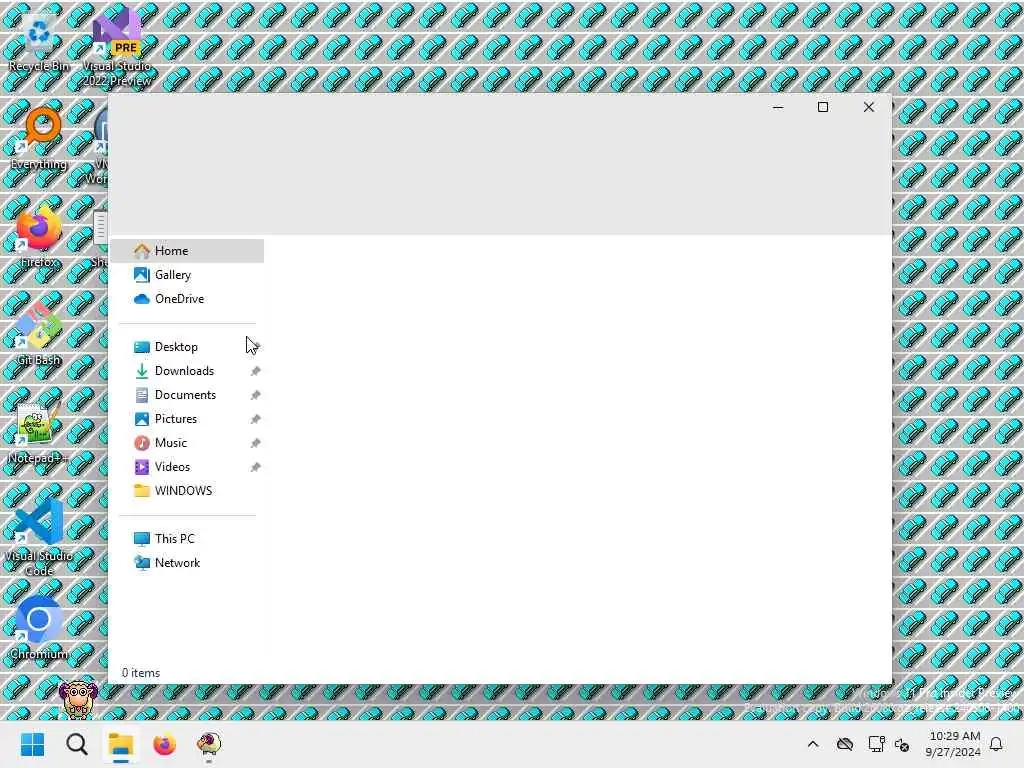Image resolution: width=1024 pixels, height=768 pixels.
Task: Open taskbar Search
Action: pyautogui.click(x=77, y=744)
